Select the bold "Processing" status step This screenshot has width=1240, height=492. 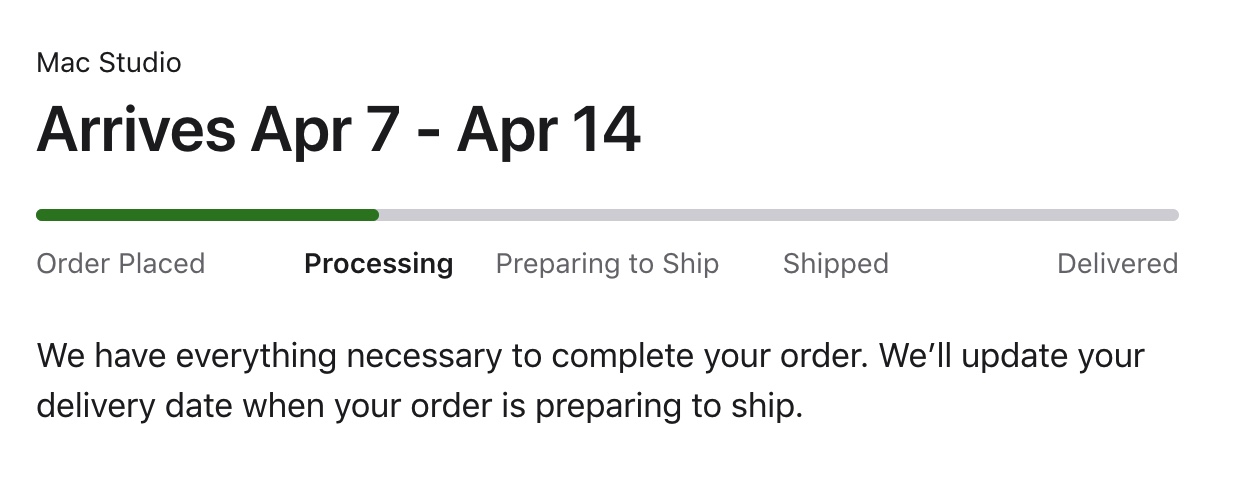click(378, 264)
